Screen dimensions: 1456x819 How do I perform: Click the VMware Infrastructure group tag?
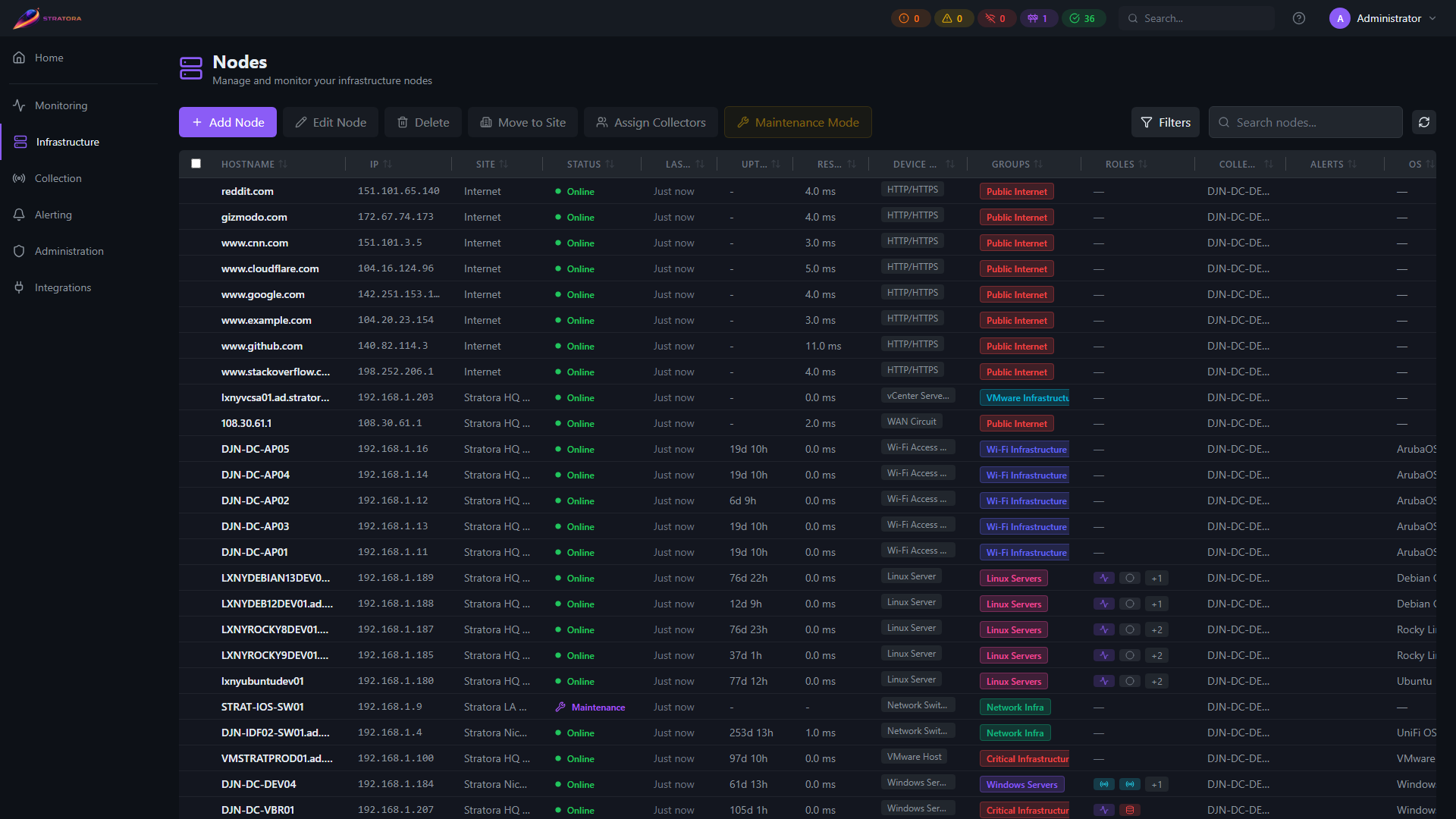1025,397
